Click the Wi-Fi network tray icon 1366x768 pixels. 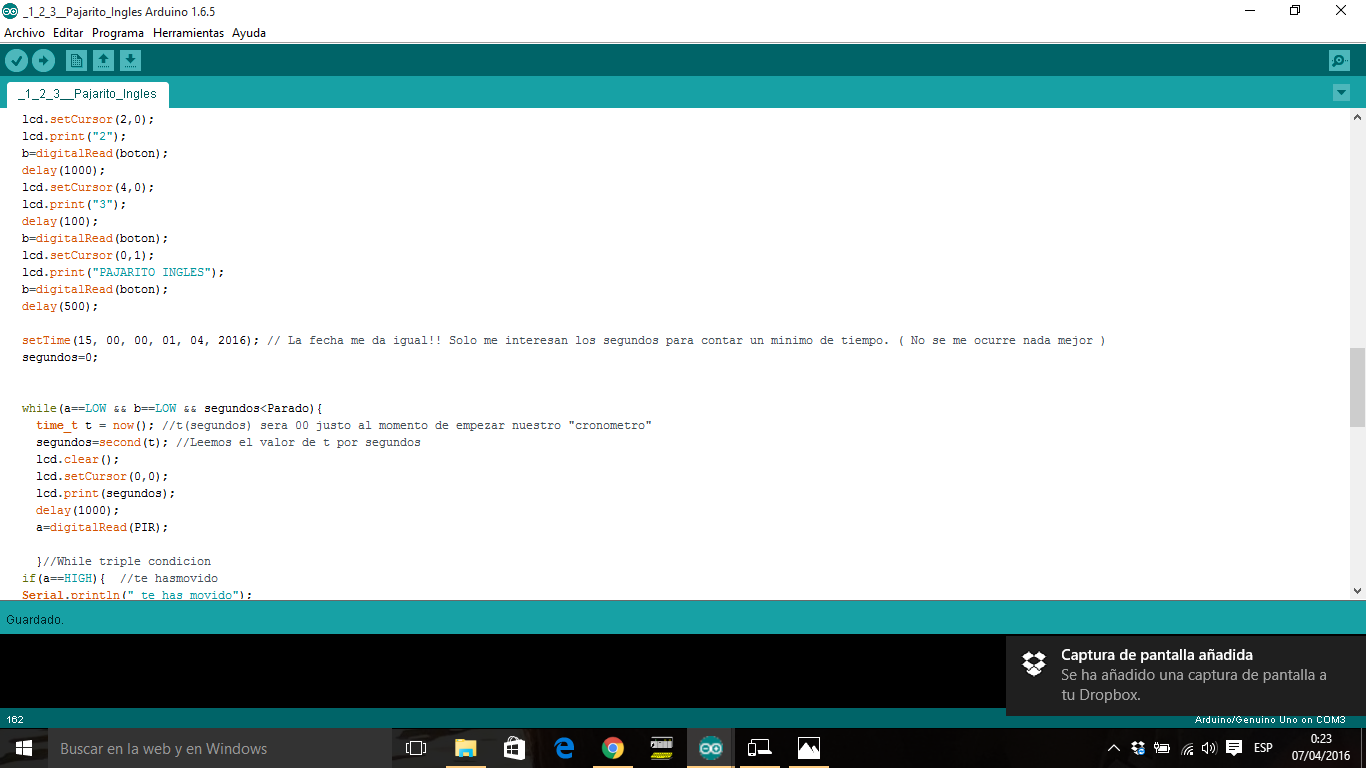(x=1187, y=748)
